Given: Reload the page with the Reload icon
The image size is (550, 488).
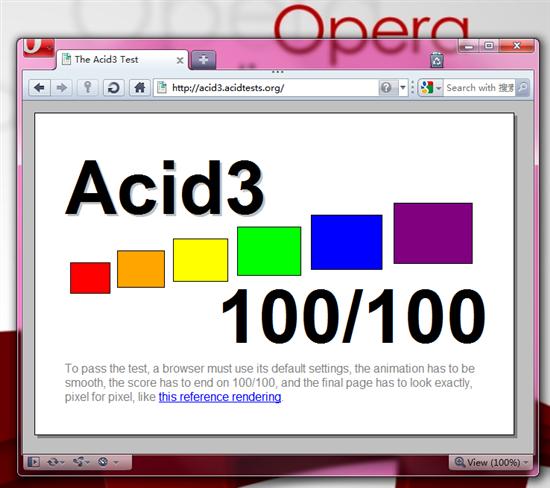Looking at the screenshot, I should tap(114, 88).
